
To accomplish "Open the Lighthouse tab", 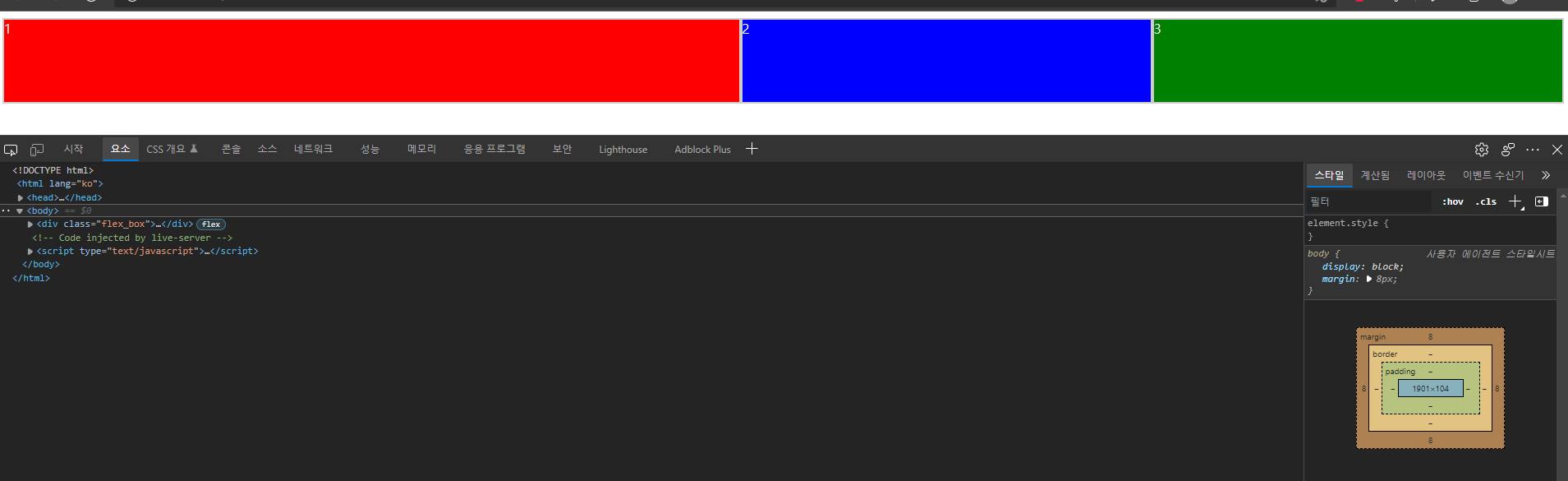I will point(623,150).
